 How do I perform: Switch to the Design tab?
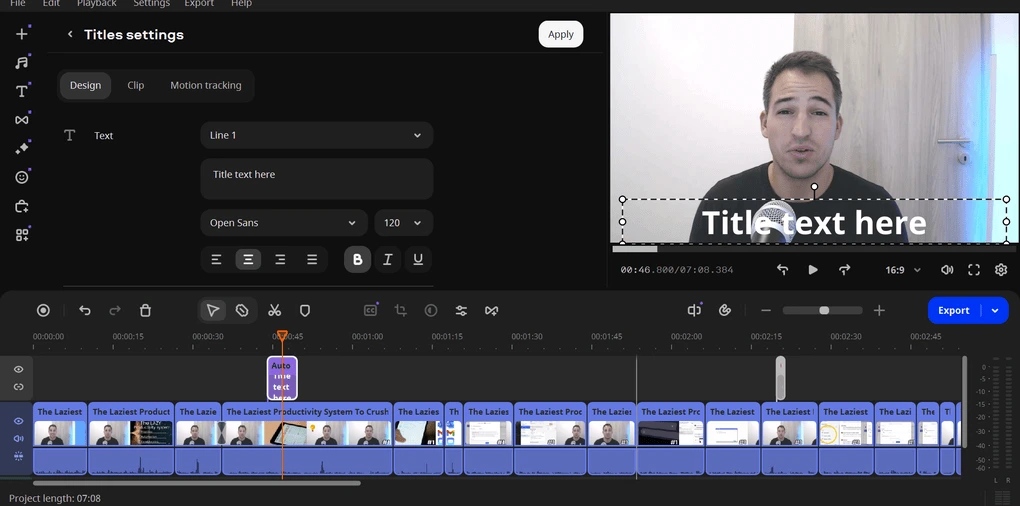(x=85, y=85)
